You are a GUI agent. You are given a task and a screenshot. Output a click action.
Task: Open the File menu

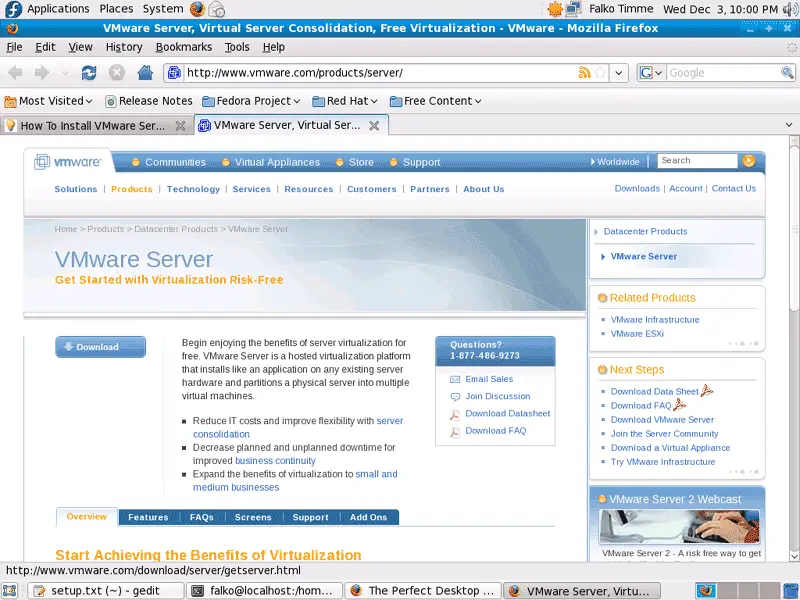[14, 47]
